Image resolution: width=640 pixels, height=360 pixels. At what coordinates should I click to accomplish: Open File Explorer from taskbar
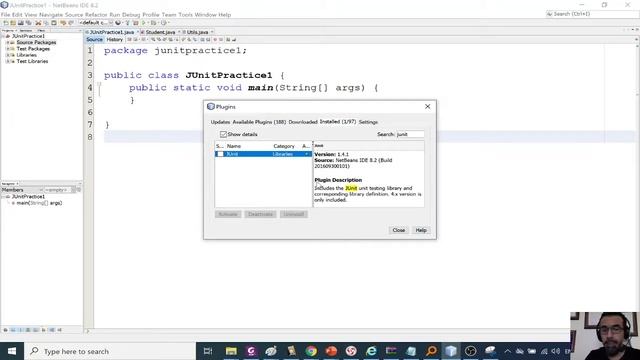point(231,351)
